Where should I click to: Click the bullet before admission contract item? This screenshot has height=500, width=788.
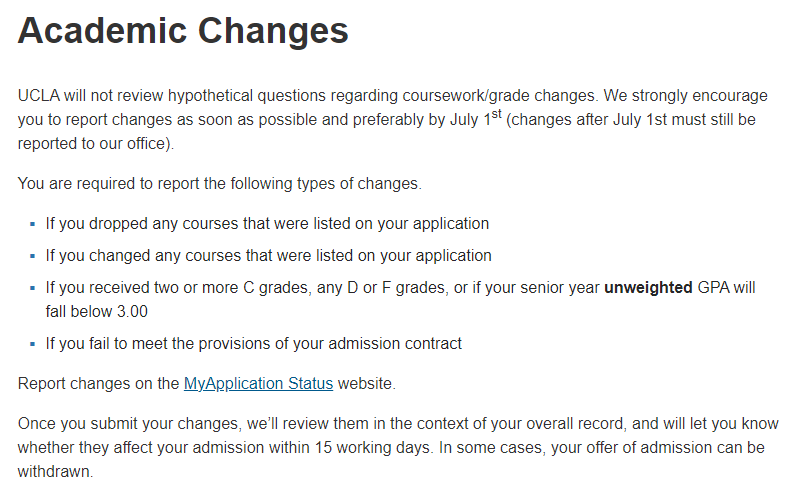click(x=33, y=344)
